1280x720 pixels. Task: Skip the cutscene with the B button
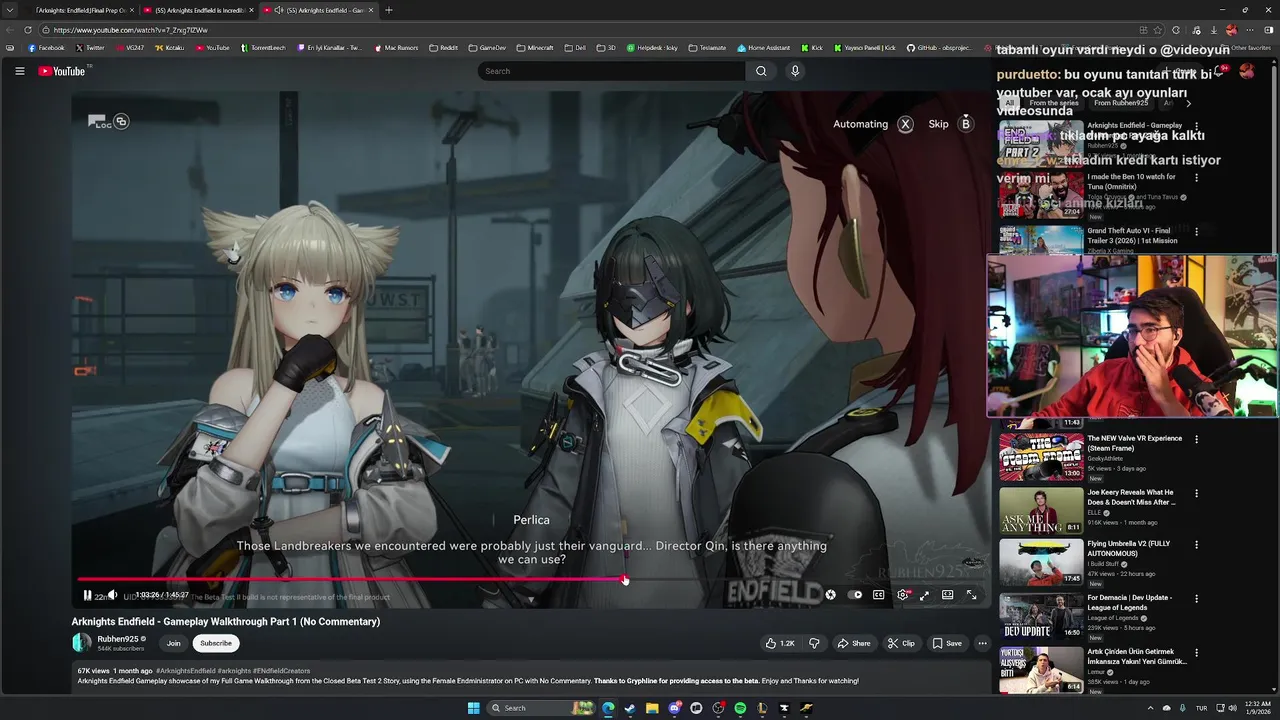tap(965, 124)
